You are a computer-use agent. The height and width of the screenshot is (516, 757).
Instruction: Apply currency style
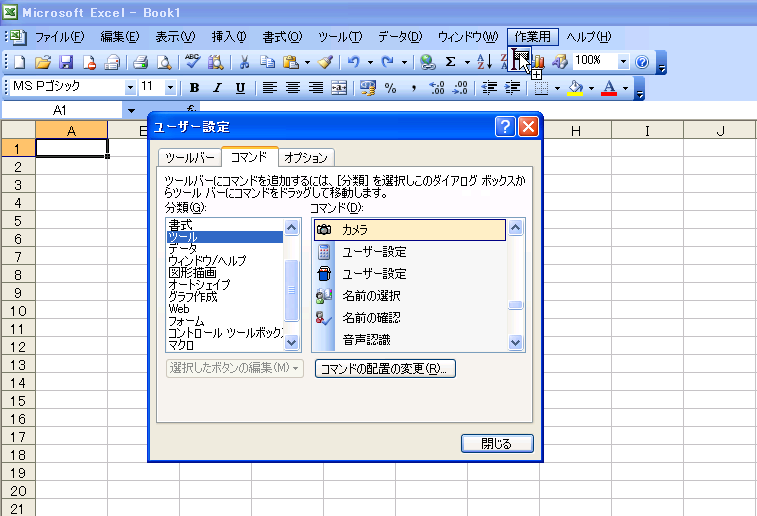tap(367, 88)
